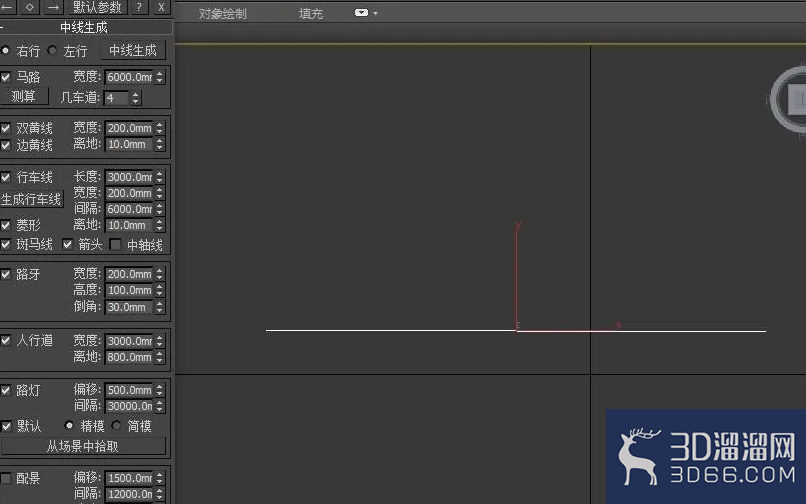Click the left arrow icon button

[x=8, y=7]
